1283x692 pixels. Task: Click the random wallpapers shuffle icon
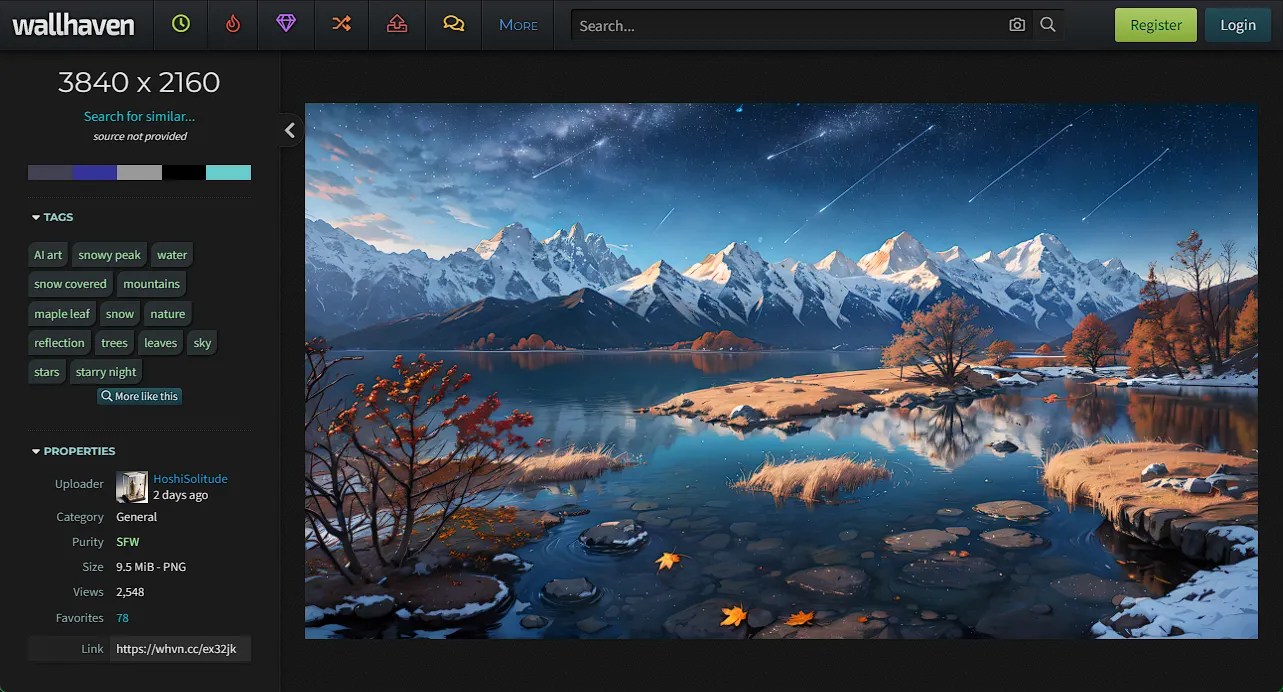click(341, 25)
